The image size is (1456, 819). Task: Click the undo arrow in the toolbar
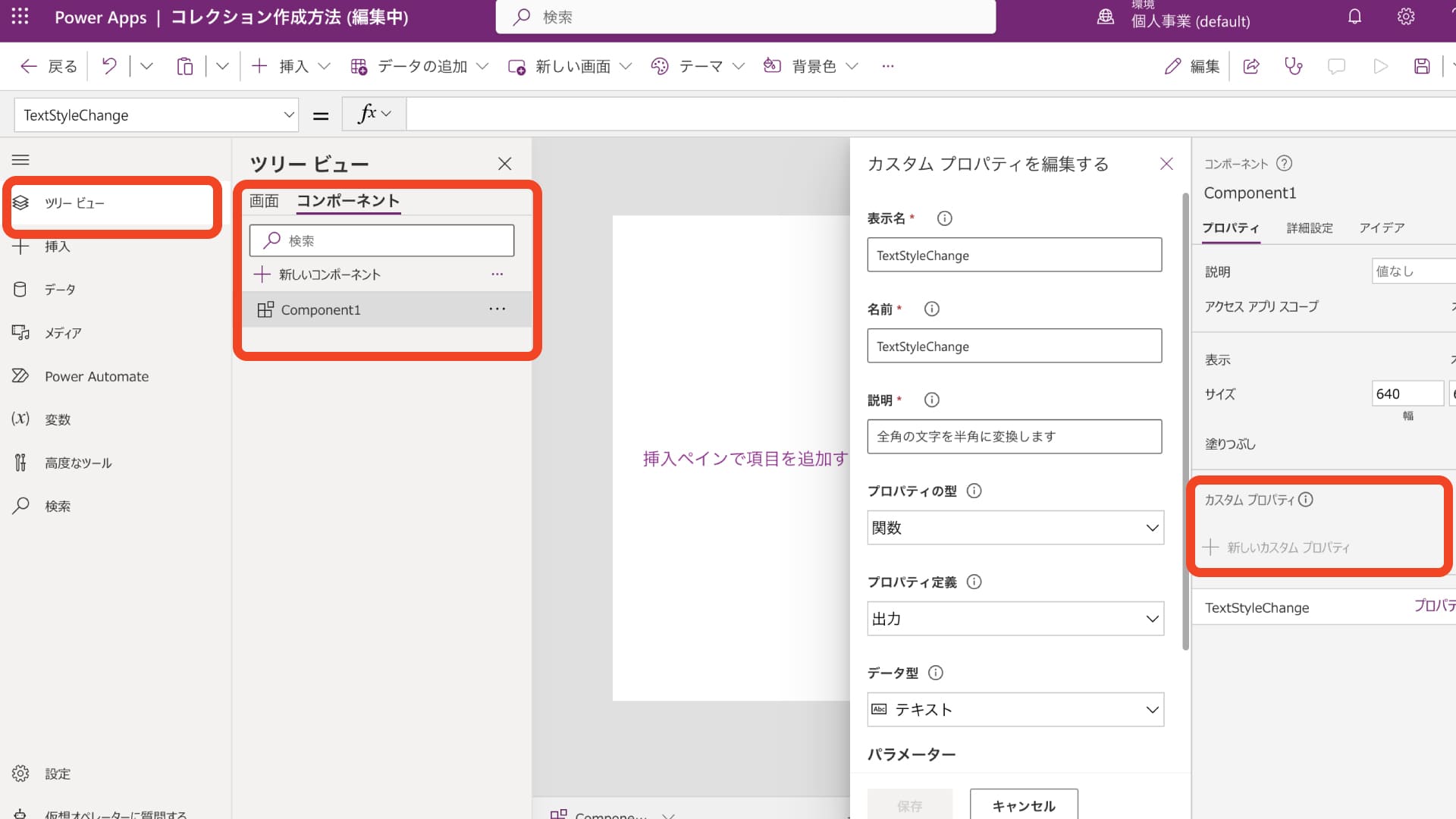point(108,66)
